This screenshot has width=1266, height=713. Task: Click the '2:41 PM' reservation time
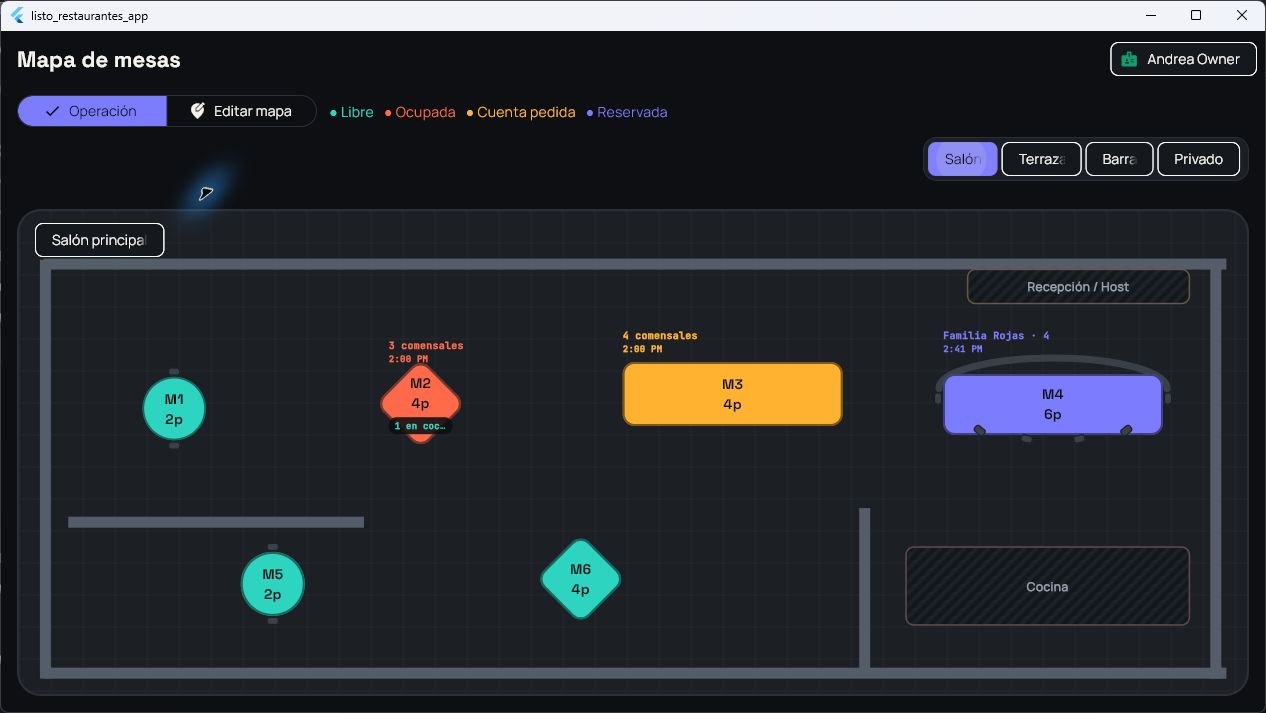point(962,350)
